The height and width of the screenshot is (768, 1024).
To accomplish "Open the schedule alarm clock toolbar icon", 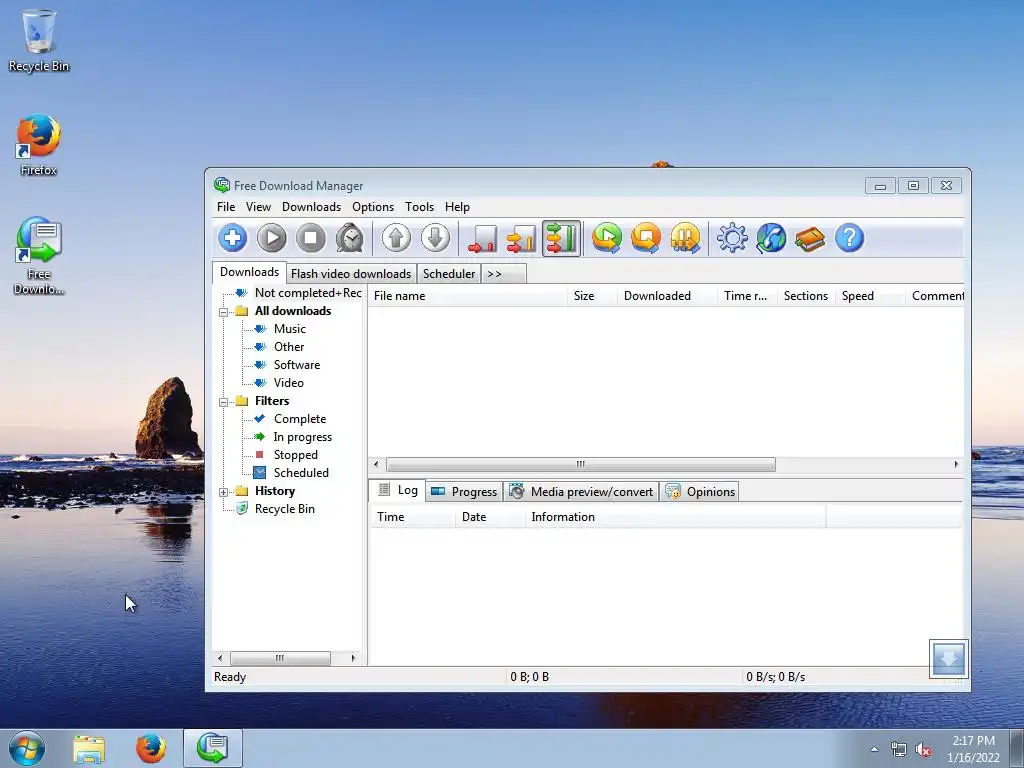I will 350,238.
